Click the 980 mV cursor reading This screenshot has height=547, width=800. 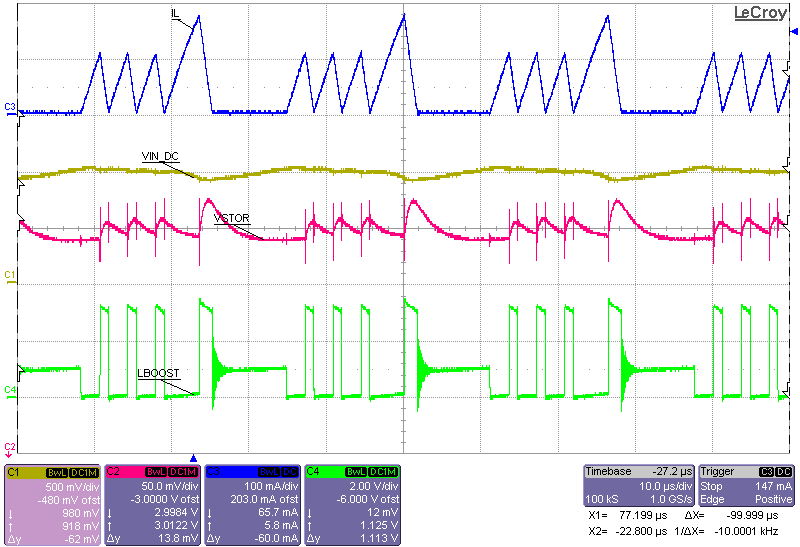pyautogui.click(x=81, y=513)
